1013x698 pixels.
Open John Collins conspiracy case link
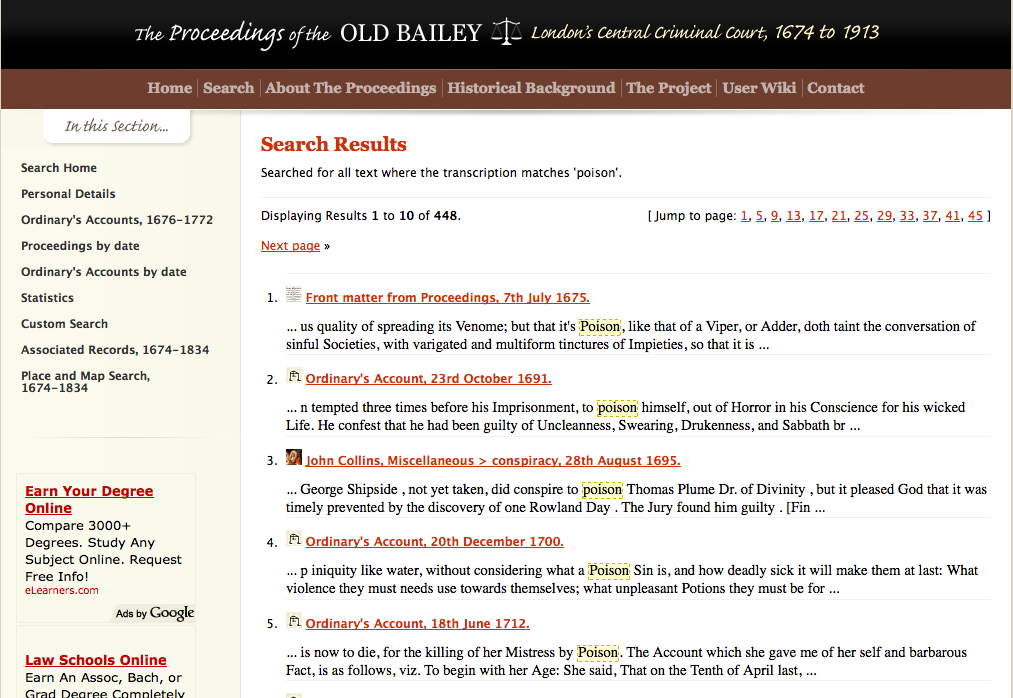(x=492, y=461)
